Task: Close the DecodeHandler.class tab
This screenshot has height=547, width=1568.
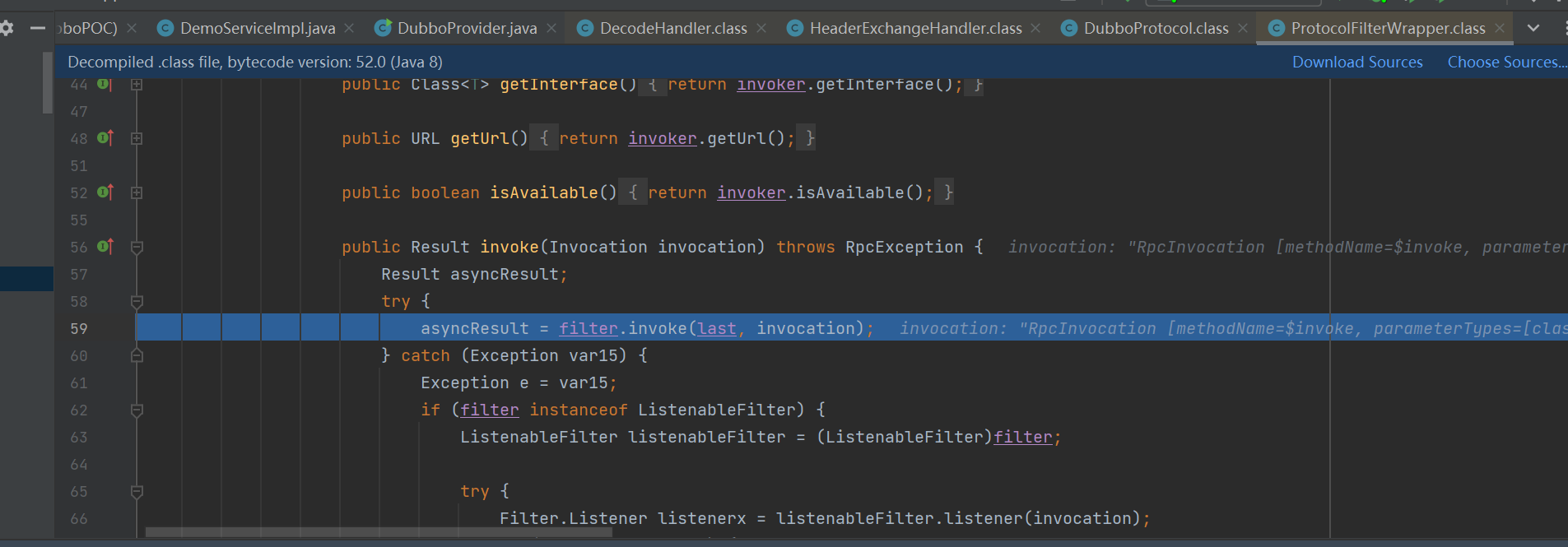Action: coord(761,28)
